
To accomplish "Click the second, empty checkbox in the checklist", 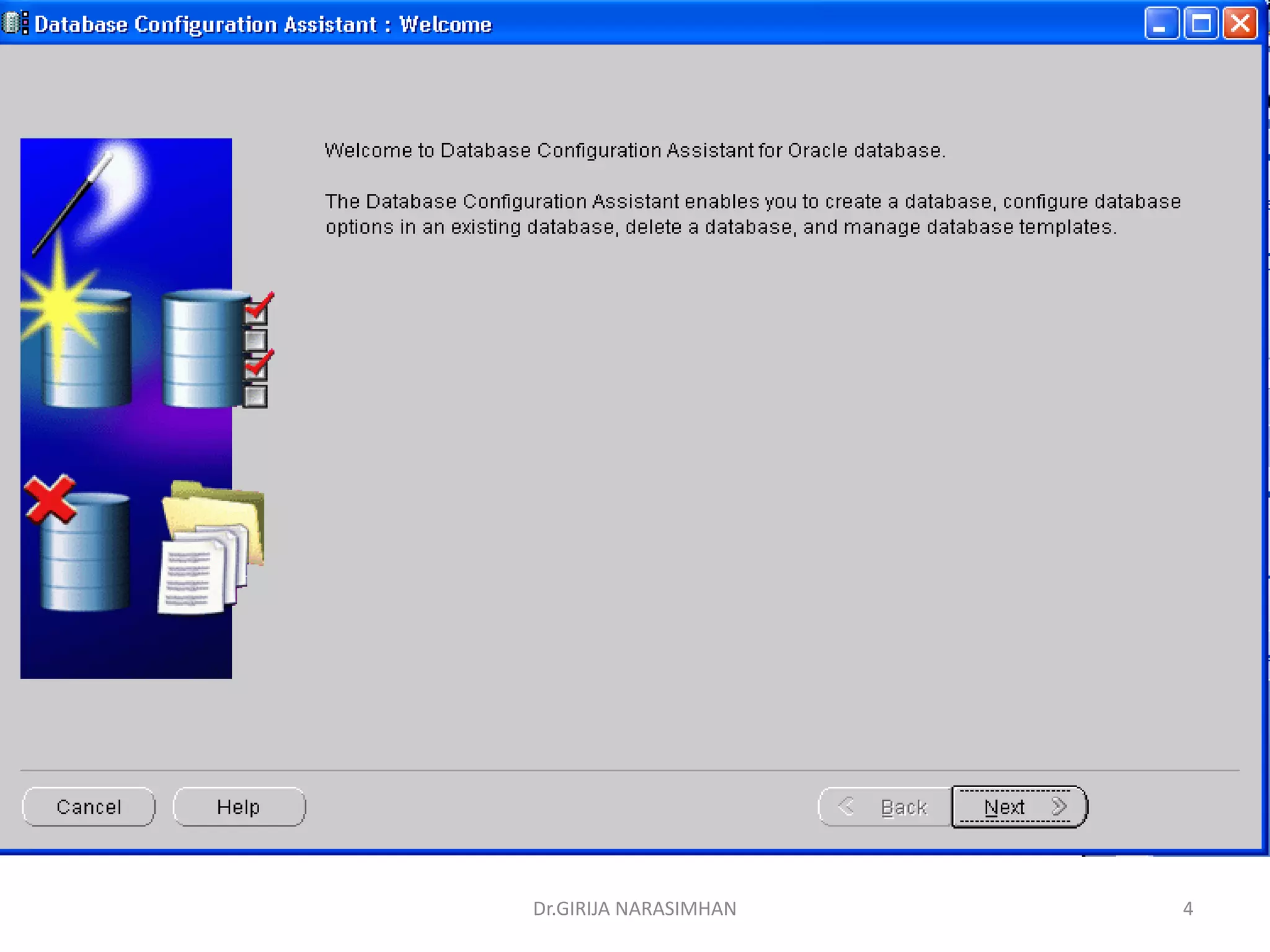I will click(x=255, y=340).
